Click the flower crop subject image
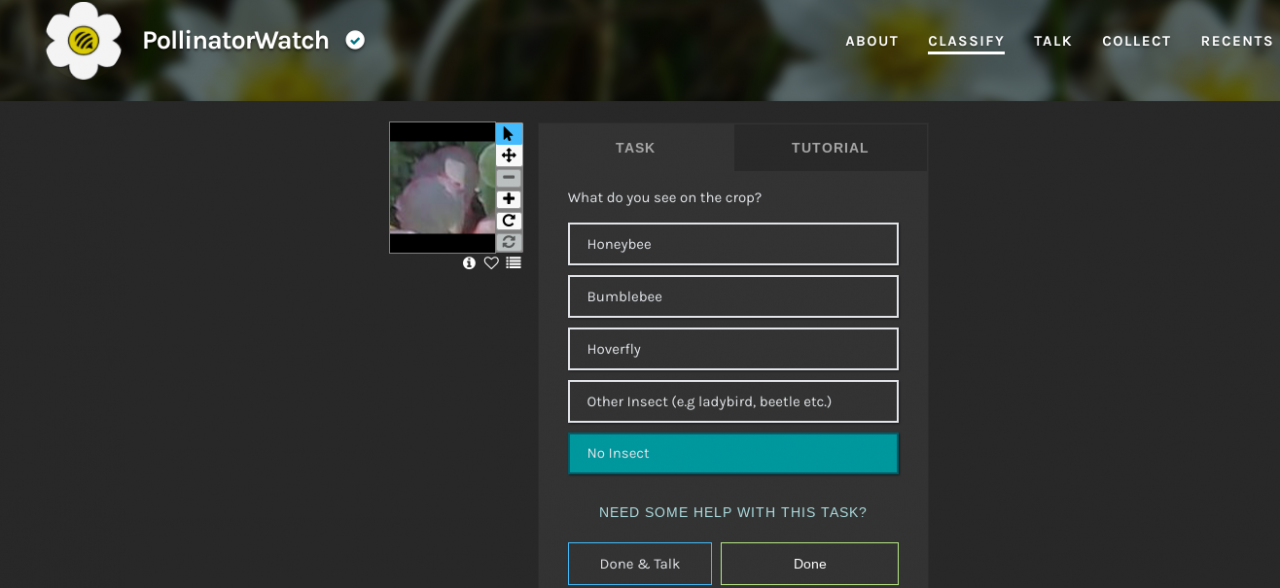The width and height of the screenshot is (1280, 588). 442,187
